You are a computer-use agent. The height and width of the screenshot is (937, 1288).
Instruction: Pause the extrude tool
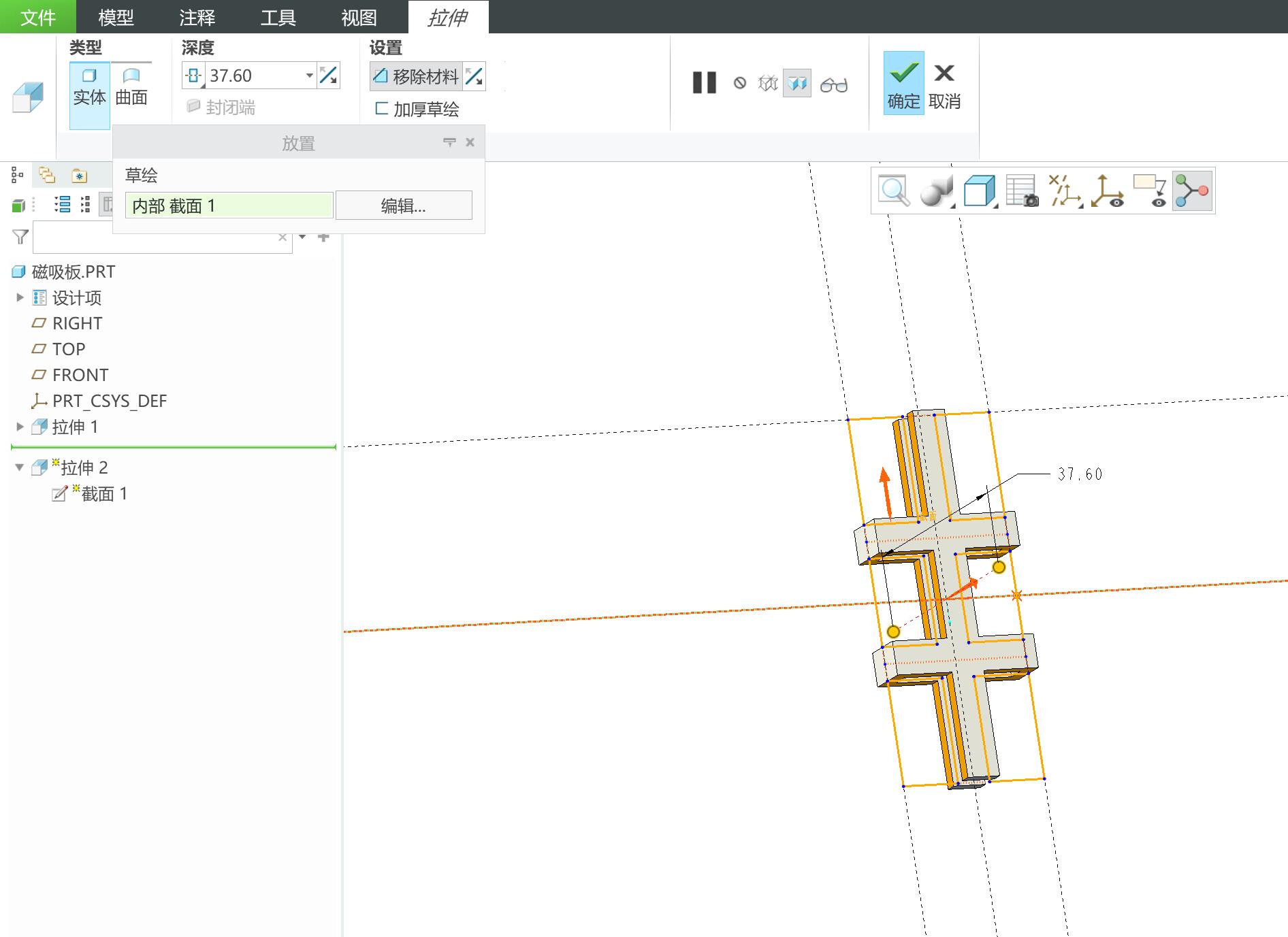(x=705, y=83)
